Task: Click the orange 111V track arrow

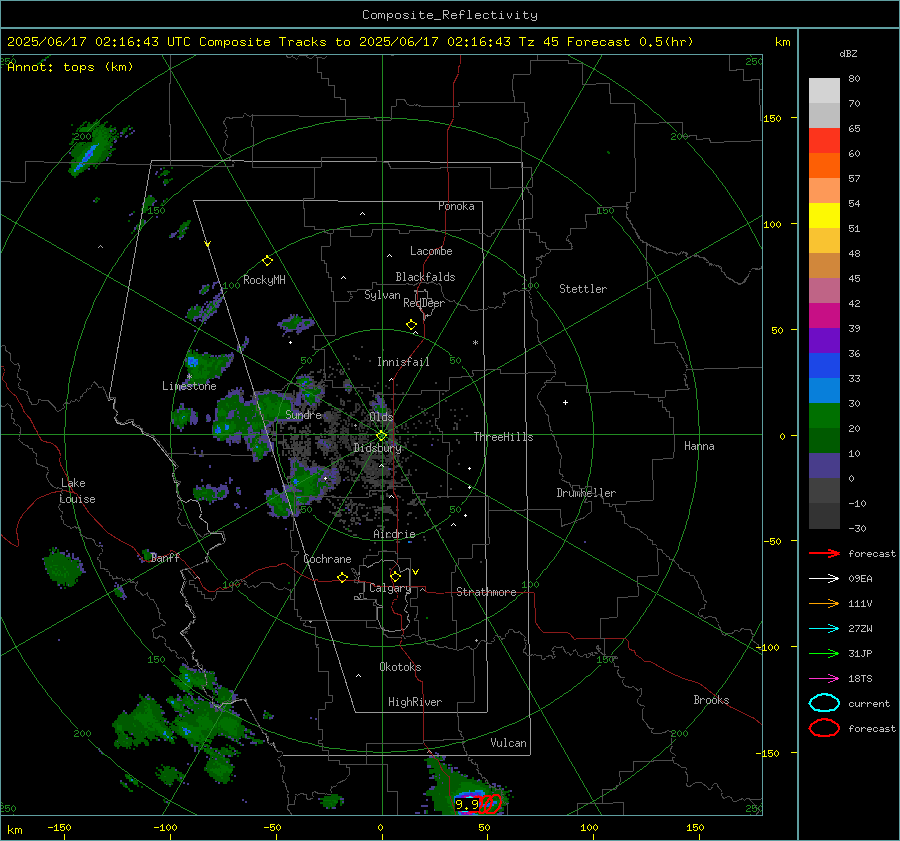Action: (824, 603)
